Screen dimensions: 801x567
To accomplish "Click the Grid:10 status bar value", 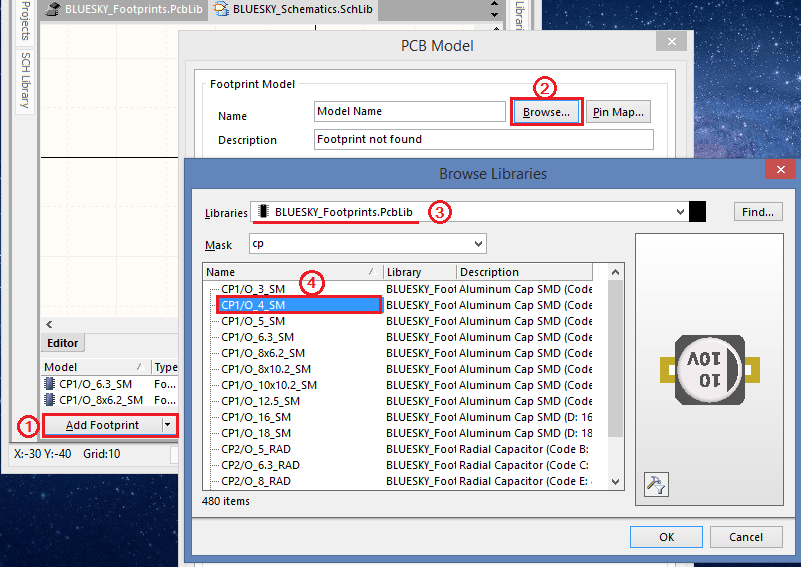I will [x=102, y=454].
